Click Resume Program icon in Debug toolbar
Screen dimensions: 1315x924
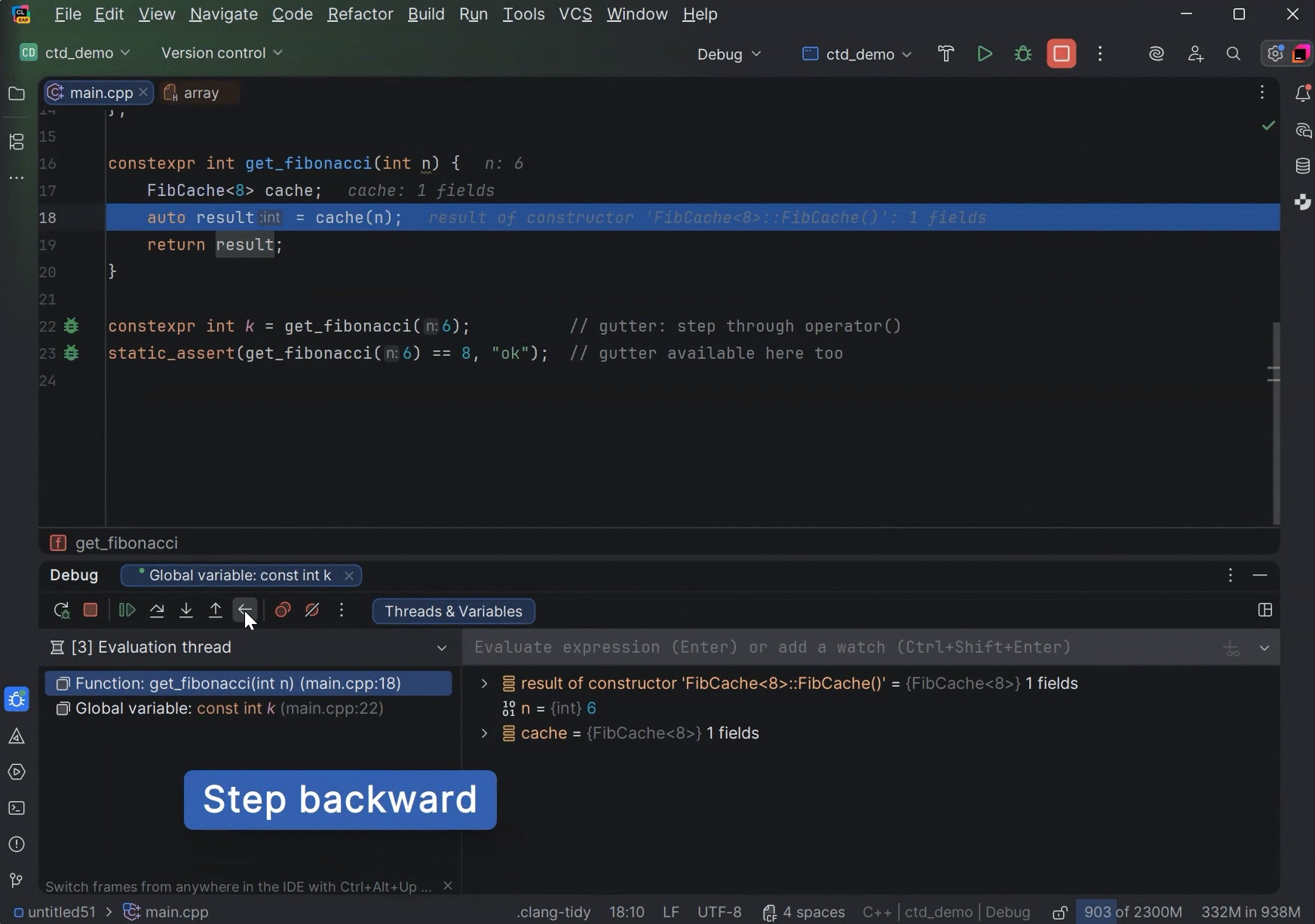(x=127, y=610)
